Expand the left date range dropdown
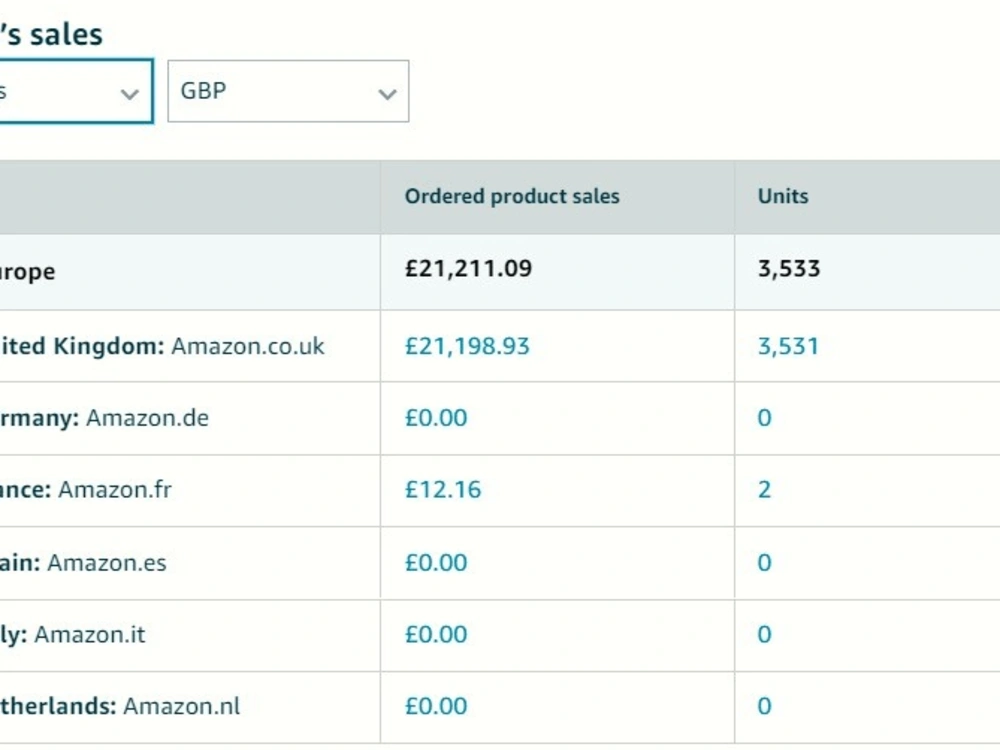 click(75, 91)
